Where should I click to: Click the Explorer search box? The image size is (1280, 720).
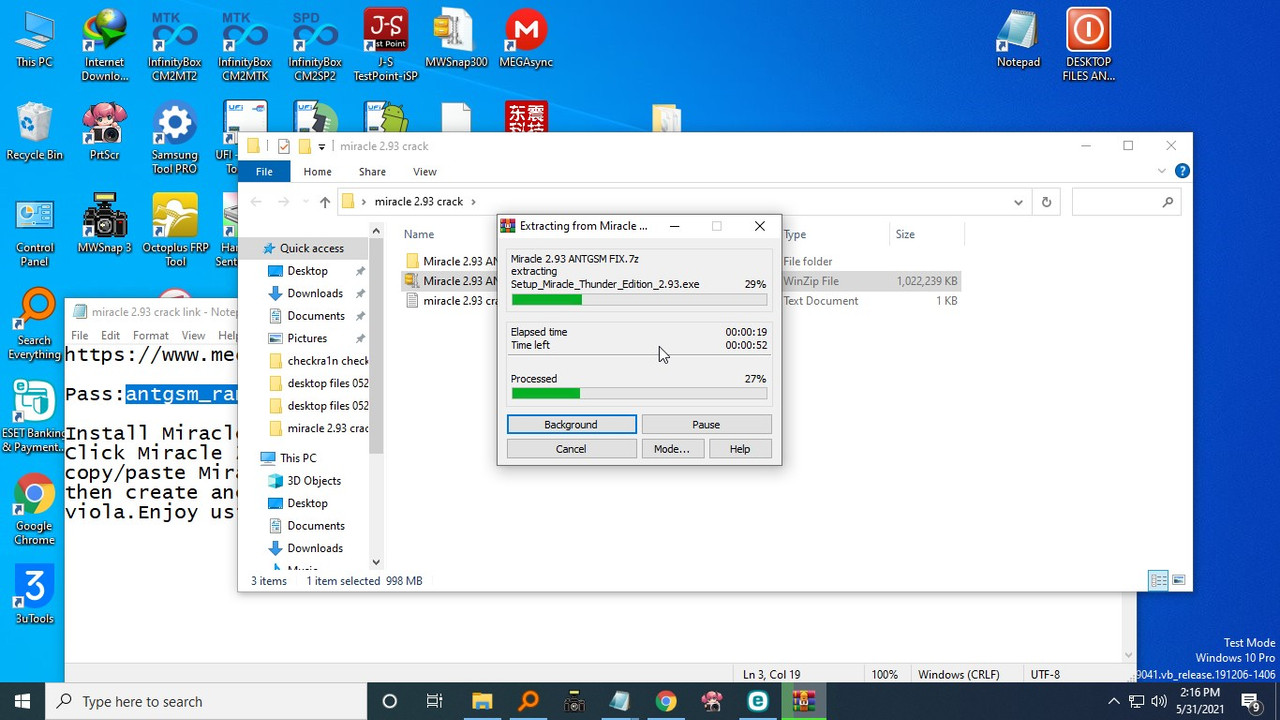1125,202
